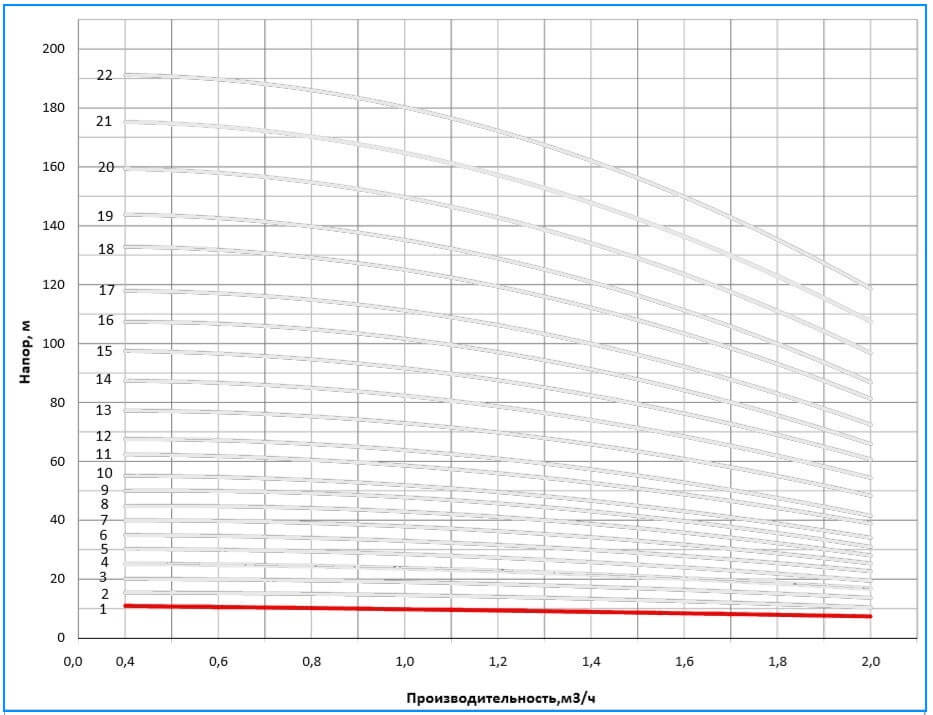Select the curve label 19
Screen dimensions: 933x715
click(105, 216)
